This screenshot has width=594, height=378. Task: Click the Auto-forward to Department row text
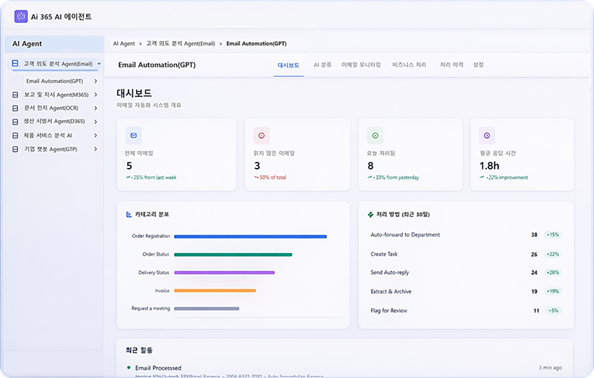(405, 235)
